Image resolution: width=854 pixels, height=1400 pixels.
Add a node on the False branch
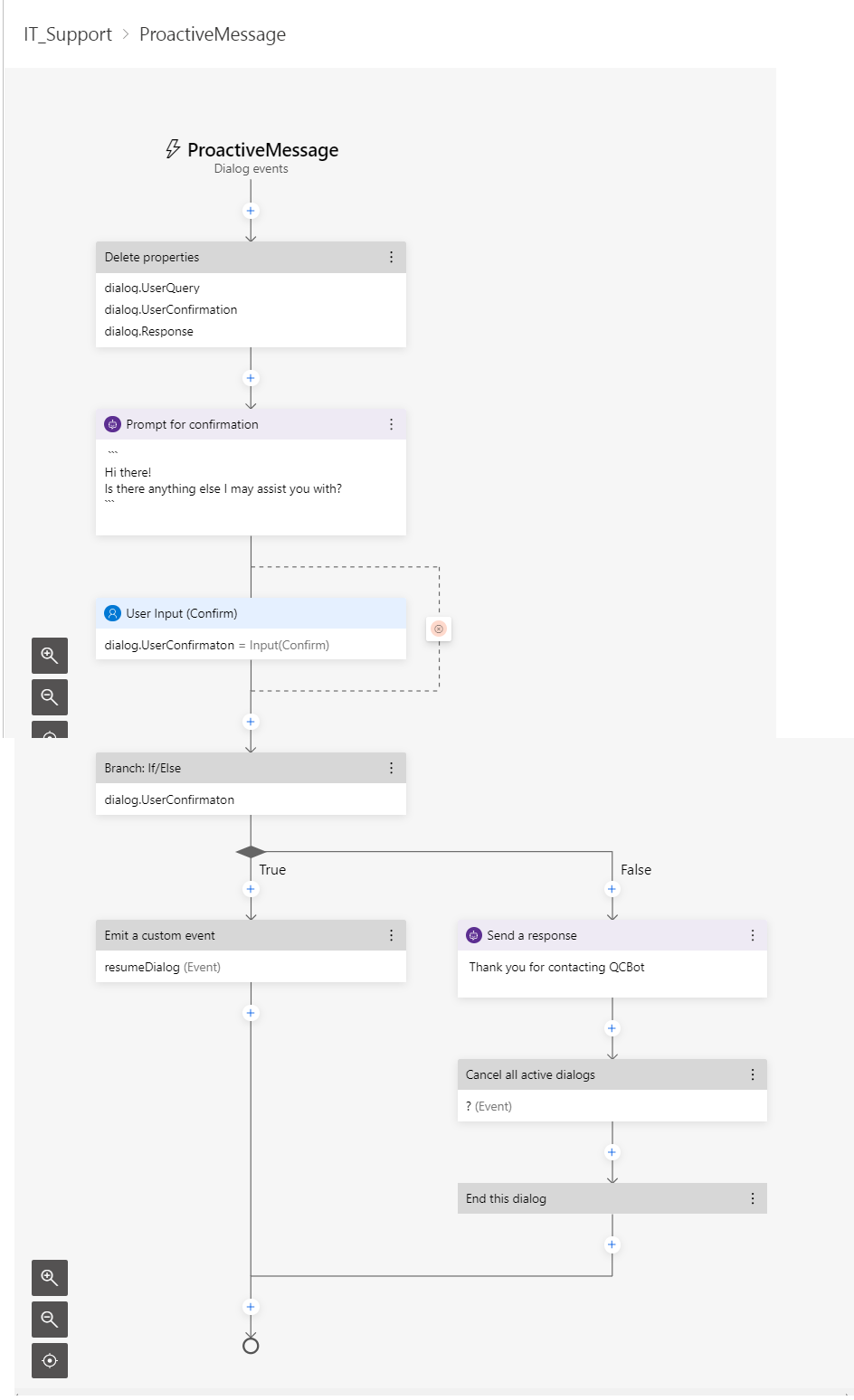pos(612,889)
